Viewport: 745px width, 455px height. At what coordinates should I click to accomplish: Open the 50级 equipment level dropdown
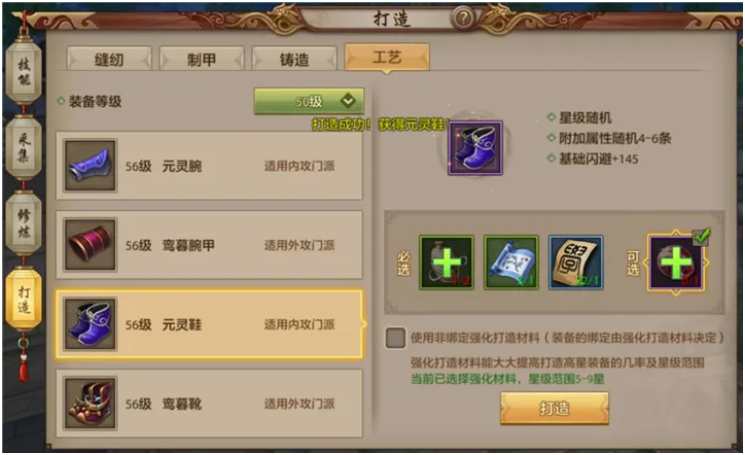[x=309, y=101]
